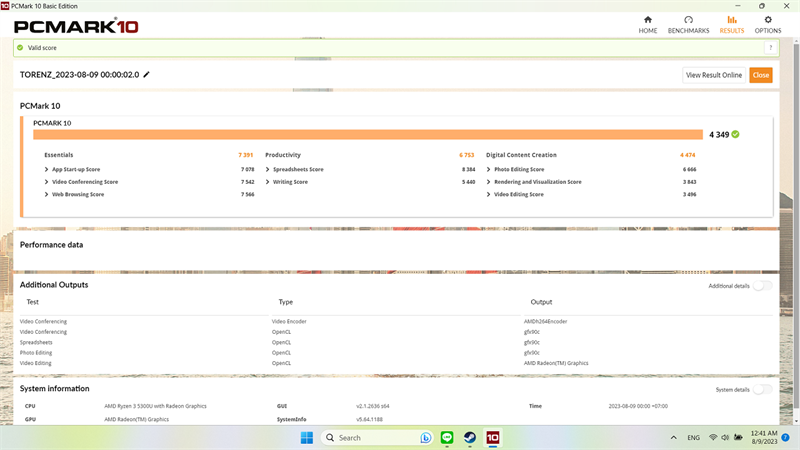Edit the result name with pencil icon
Viewport: 800px width, 450px height.
click(146, 74)
